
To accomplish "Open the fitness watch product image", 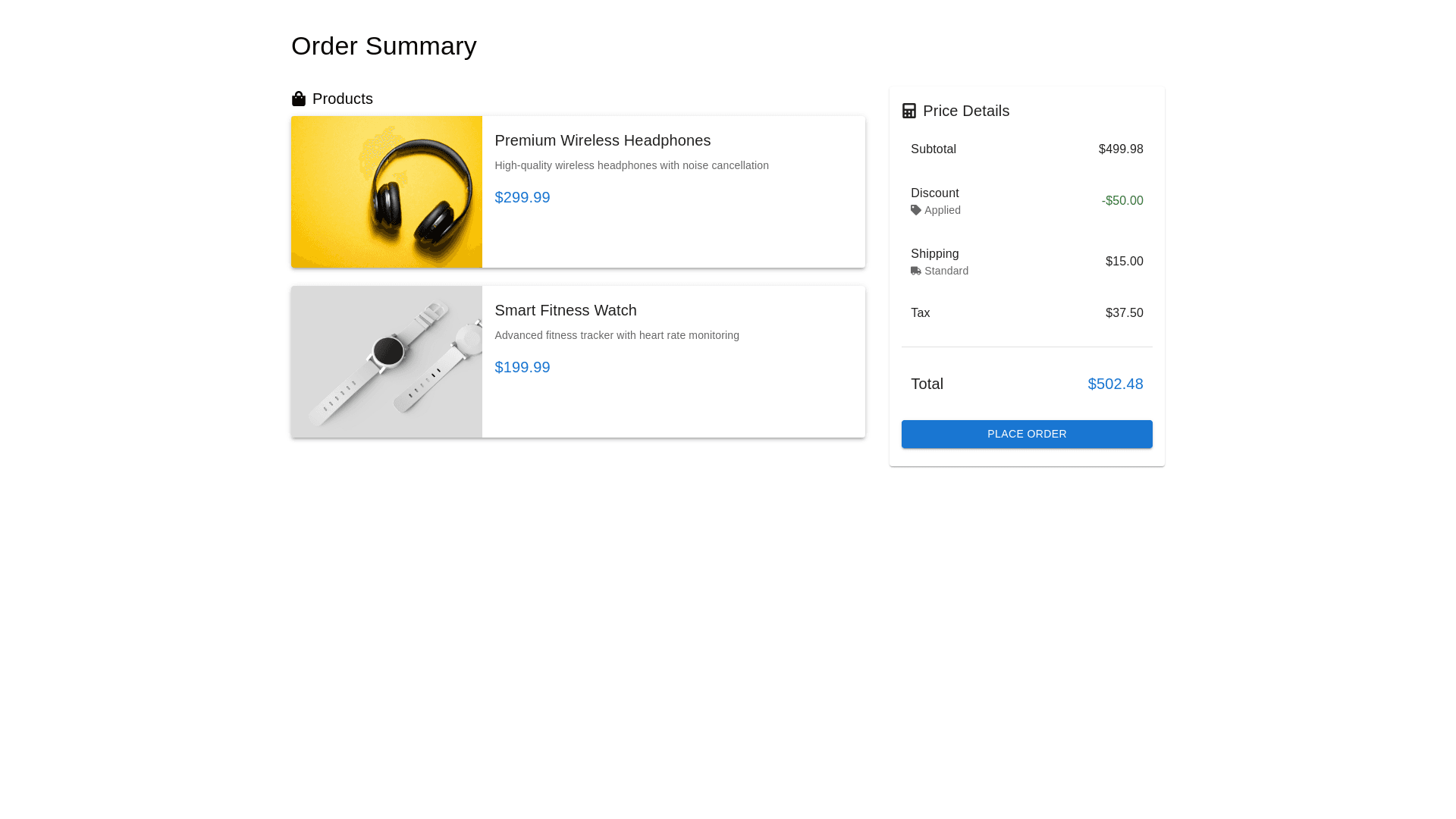I will click(387, 362).
